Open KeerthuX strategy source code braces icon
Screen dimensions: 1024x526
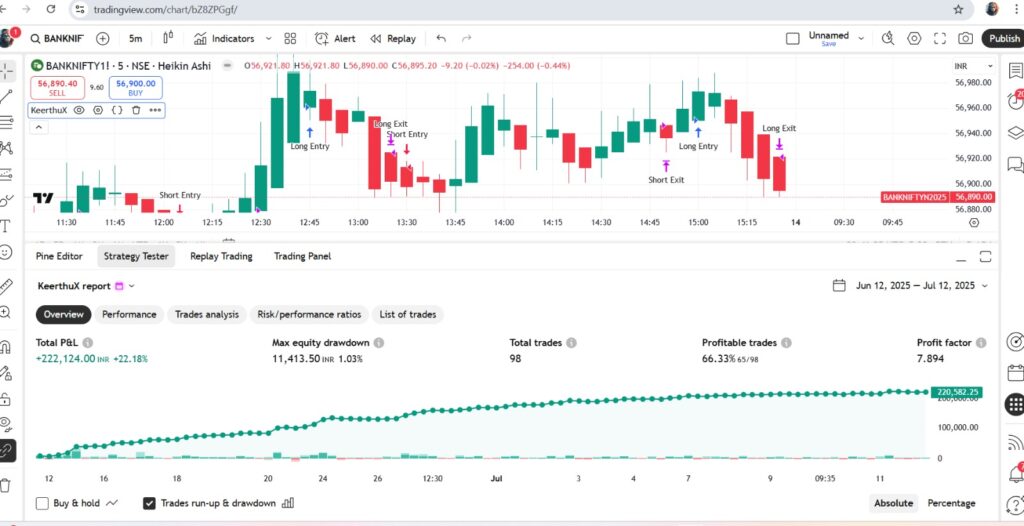coord(117,110)
